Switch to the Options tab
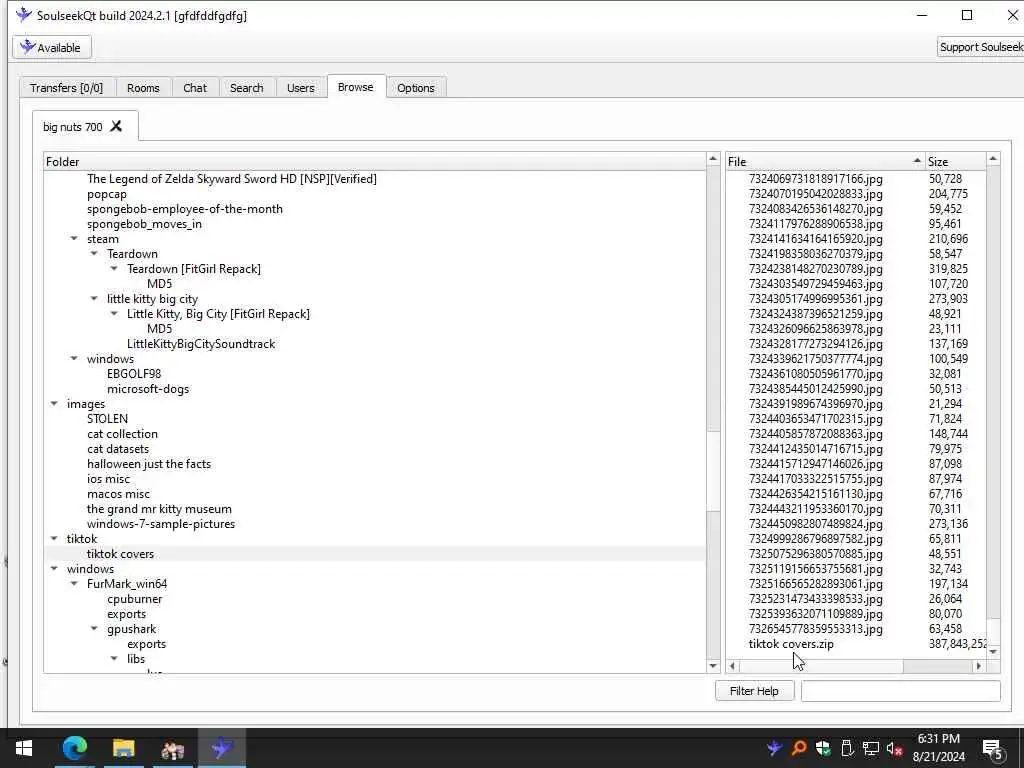The width and height of the screenshot is (1024, 768). pyautogui.click(x=415, y=88)
